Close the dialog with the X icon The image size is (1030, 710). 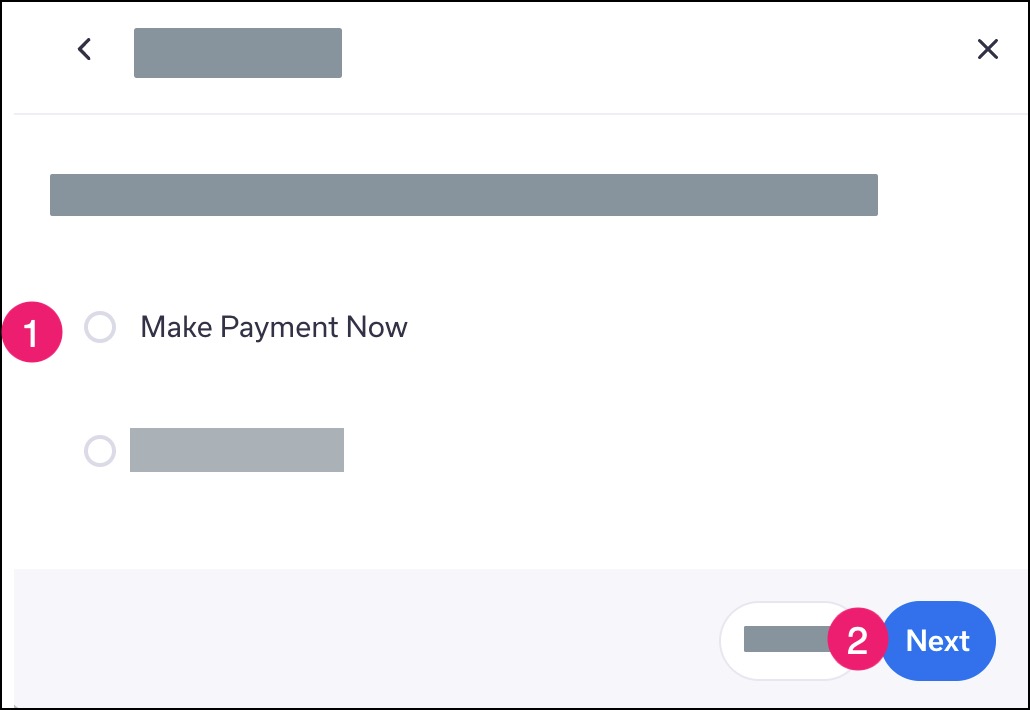[987, 49]
